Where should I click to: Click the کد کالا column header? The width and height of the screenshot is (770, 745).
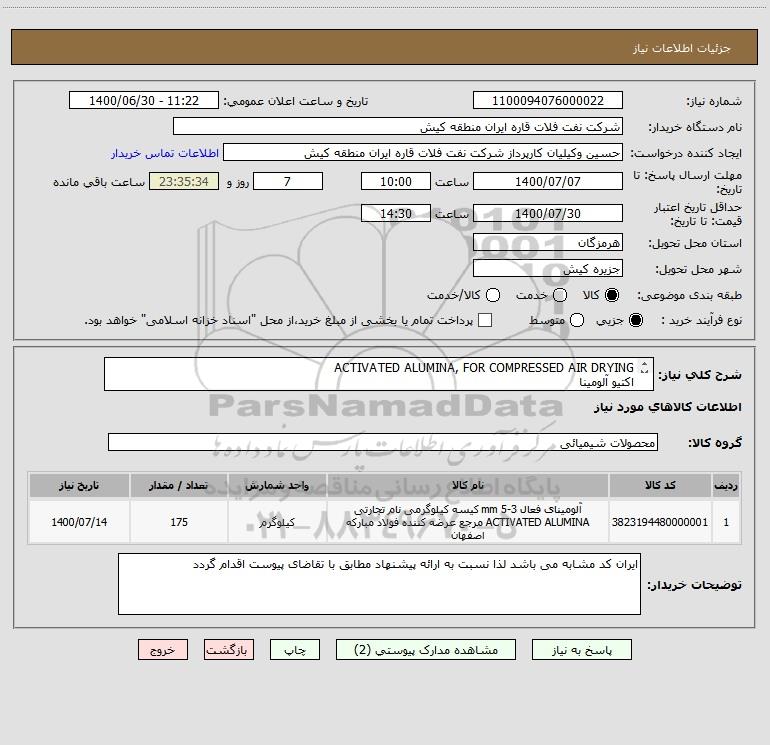click(x=660, y=485)
